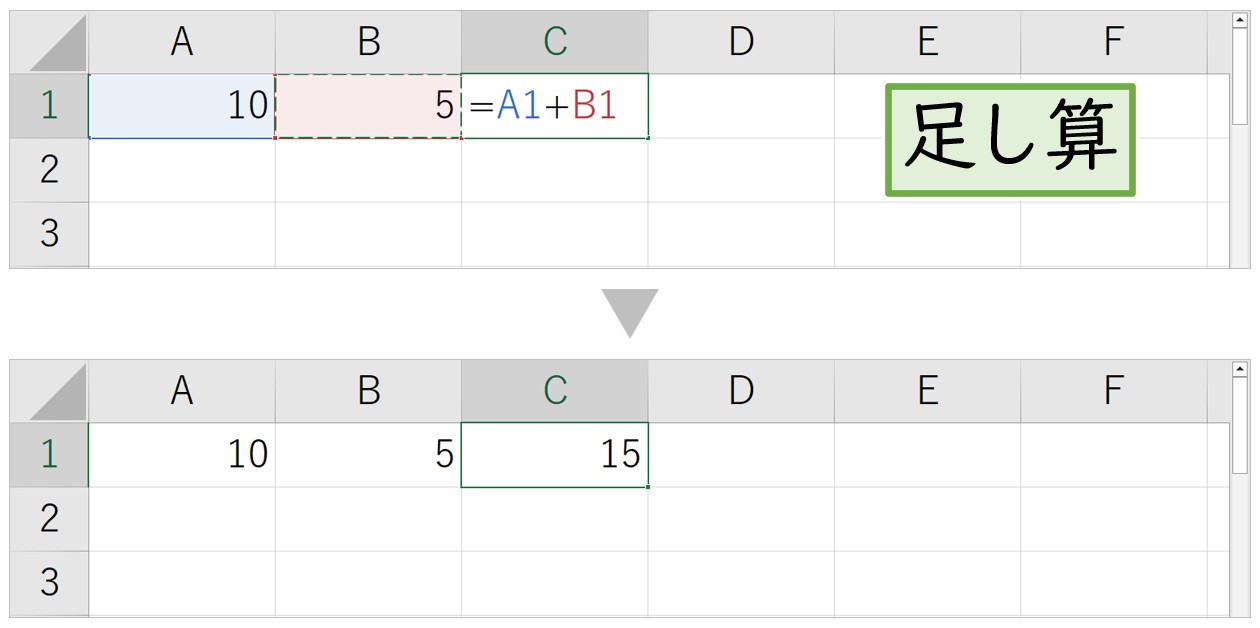Select column B header in top sheet
The width and height of the screenshot is (1260, 628).
368,42
